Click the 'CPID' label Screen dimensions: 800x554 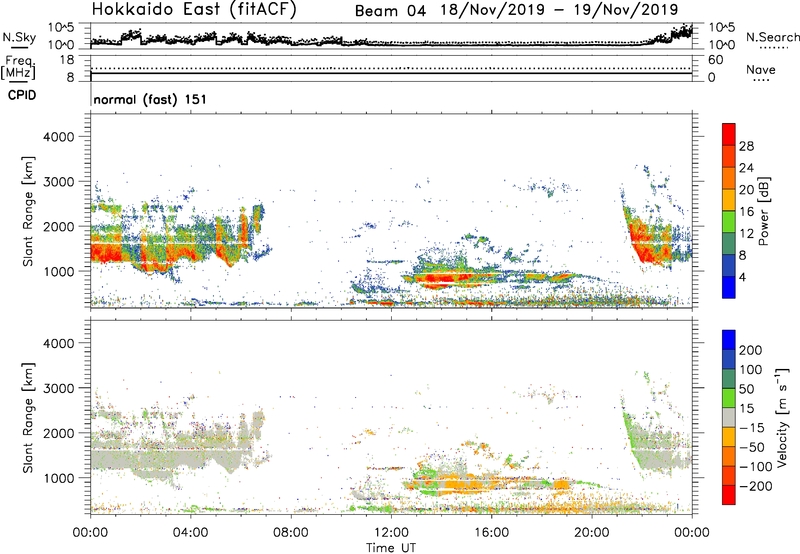pos(22,95)
